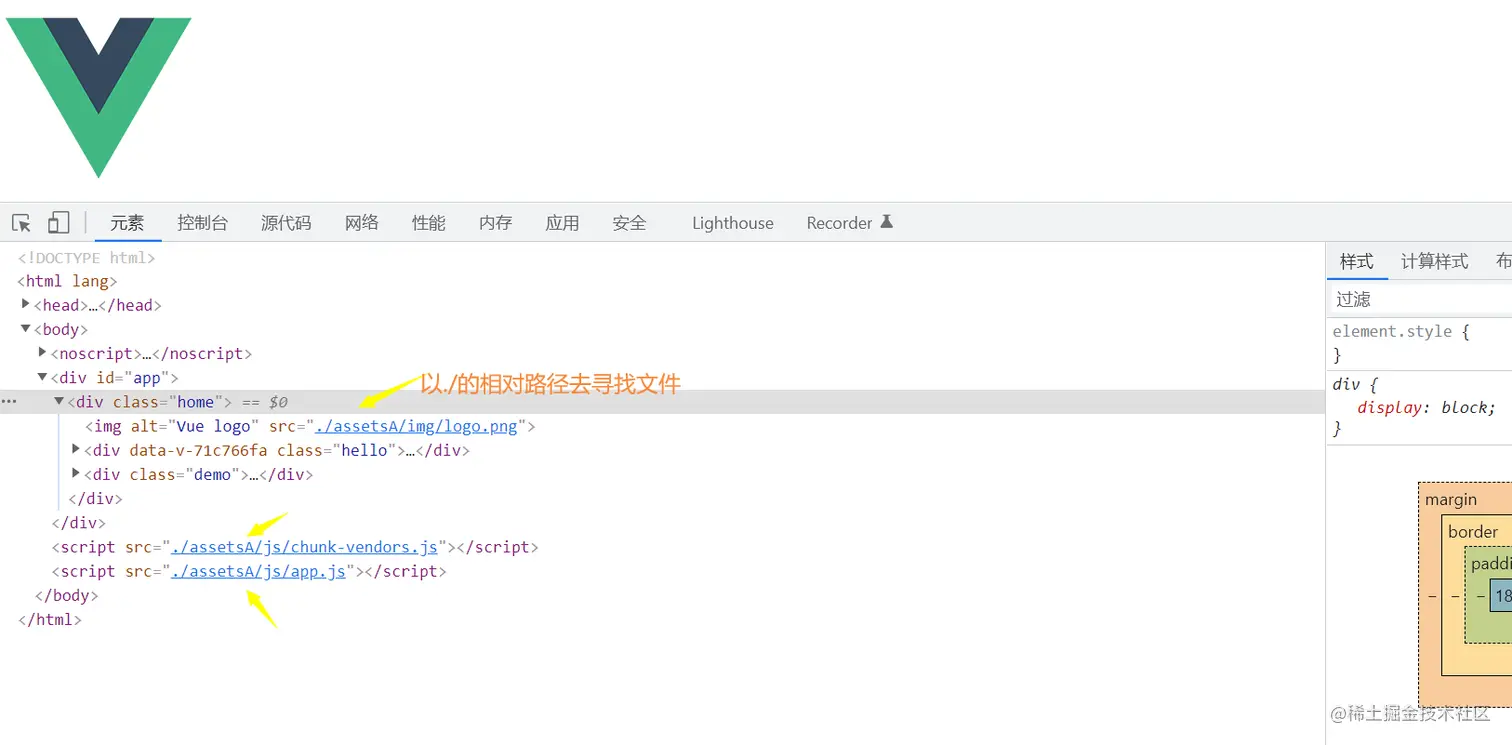Select the <!DOCTYPE html> line
1512x745 pixels.
pos(86,257)
